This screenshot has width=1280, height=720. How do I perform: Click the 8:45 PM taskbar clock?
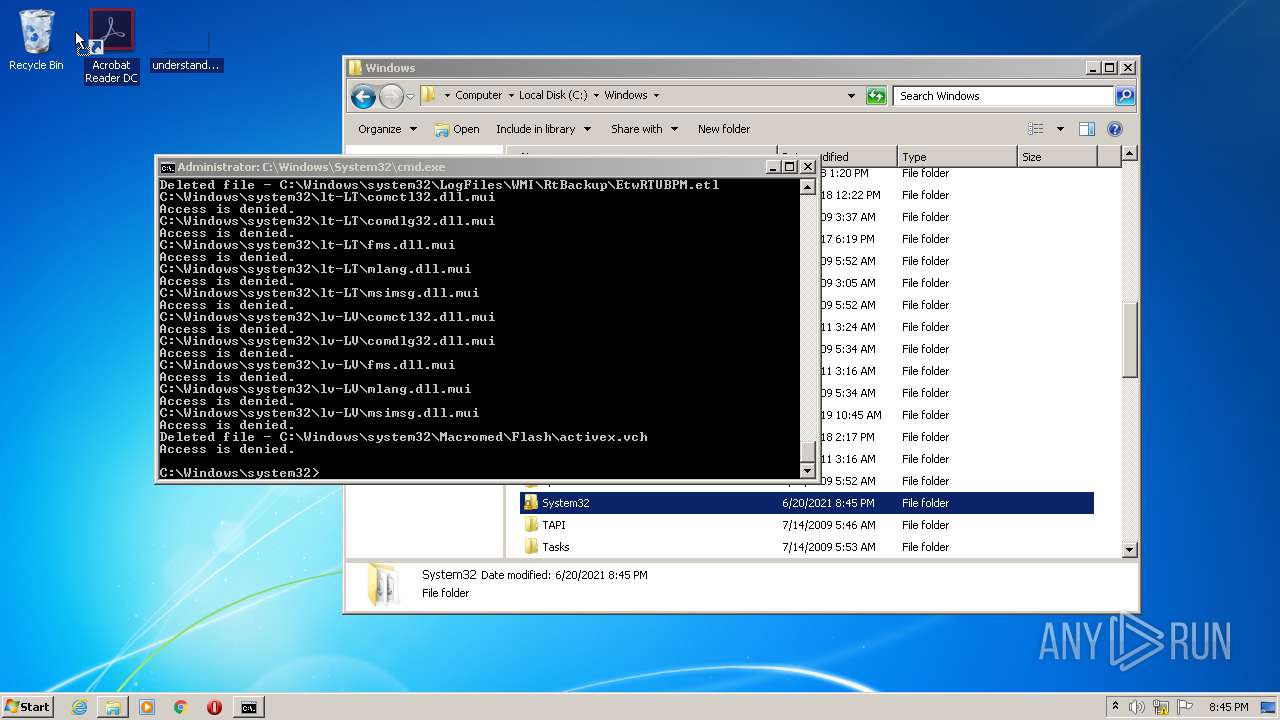pyautogui.click(x=1228, y=707)
